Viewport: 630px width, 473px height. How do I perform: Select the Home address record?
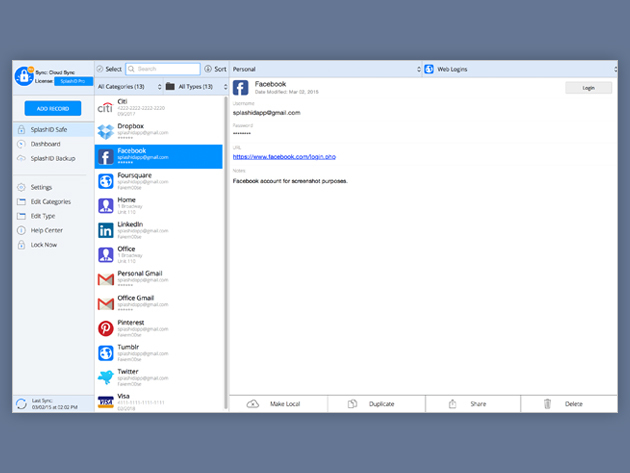159,206
